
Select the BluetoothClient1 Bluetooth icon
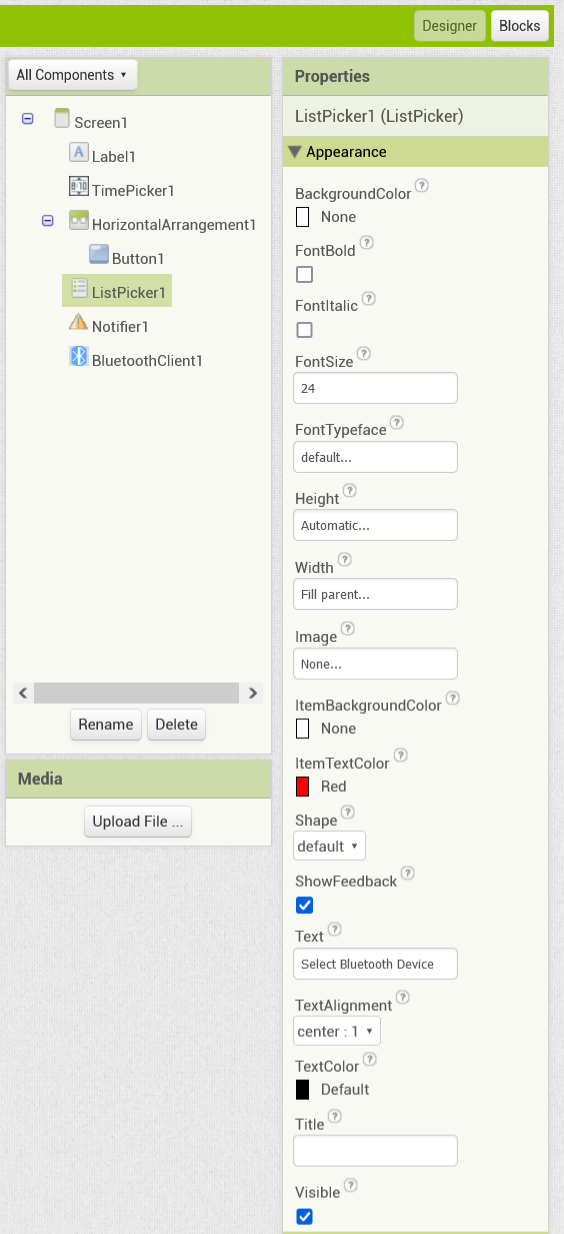79,356
